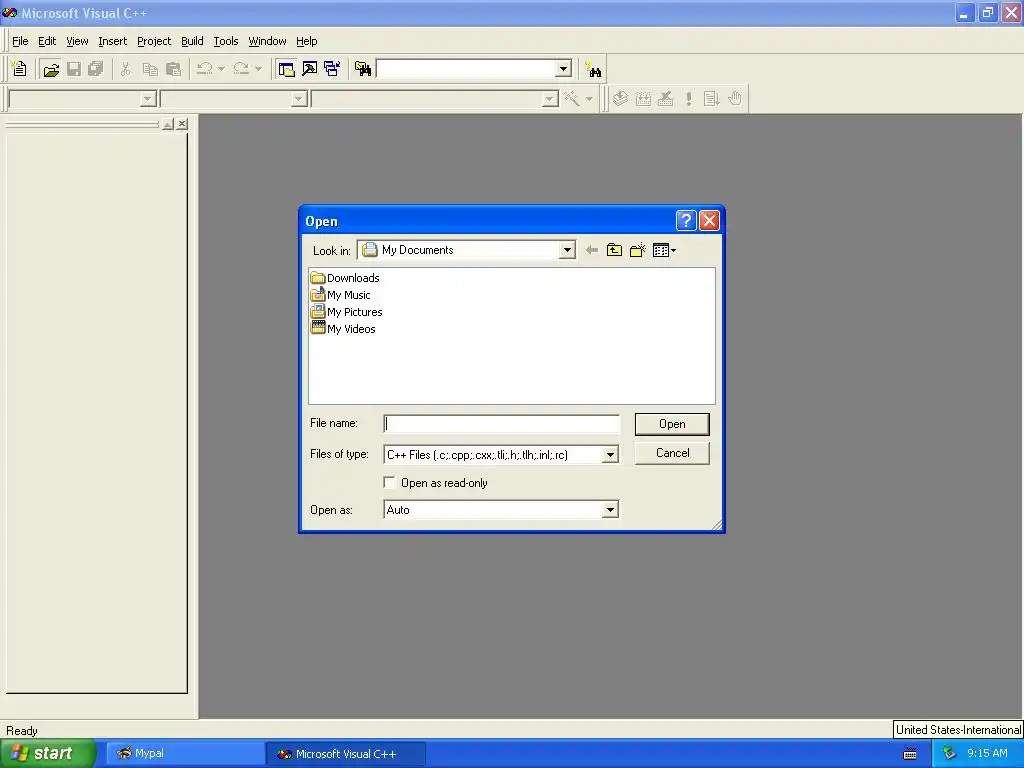The image size is (1024, 768).
Task: Close the workspace docking panel
Action: pos(182,123)
